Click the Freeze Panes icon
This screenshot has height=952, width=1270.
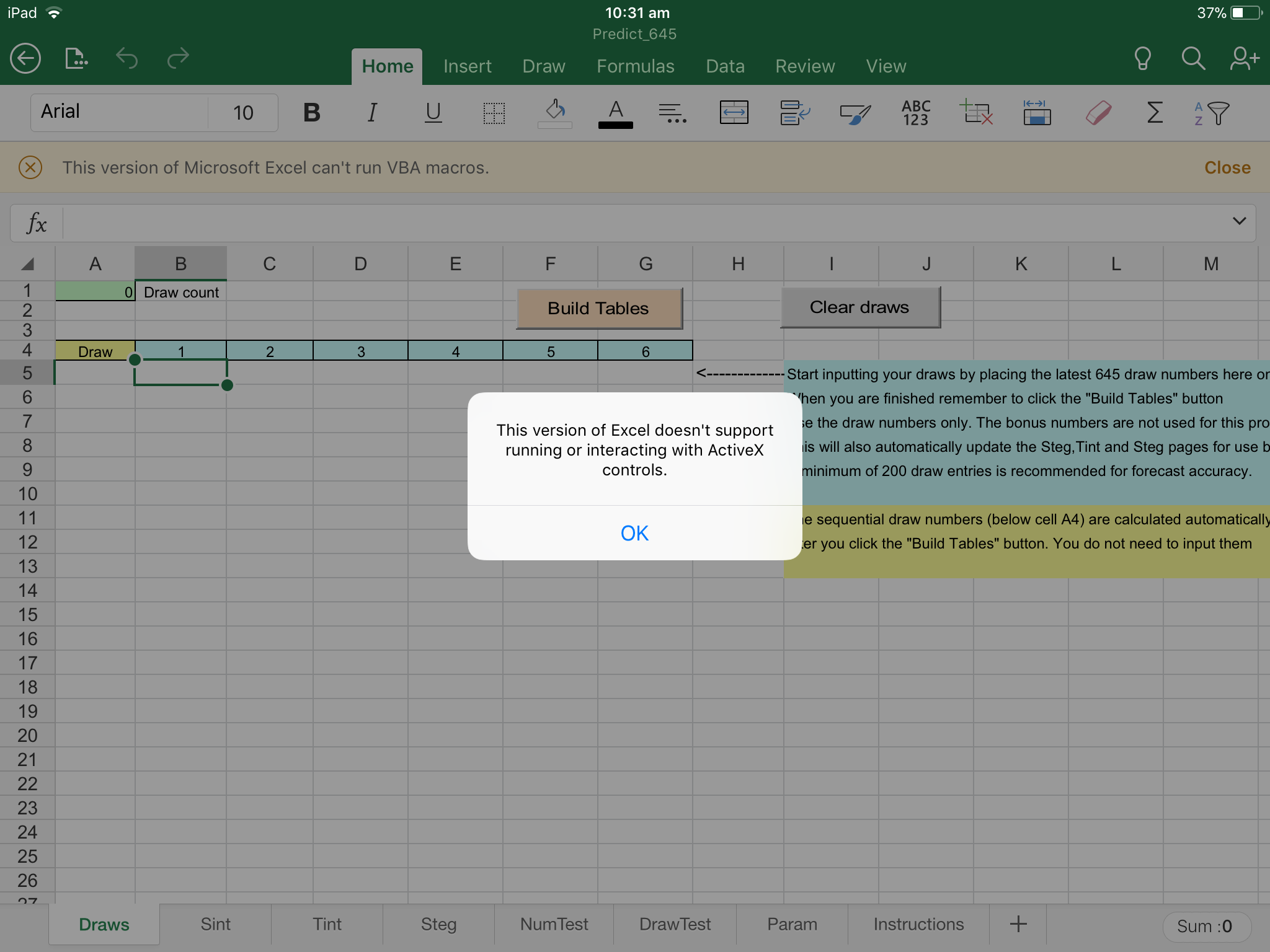[x=1038, y=111]
